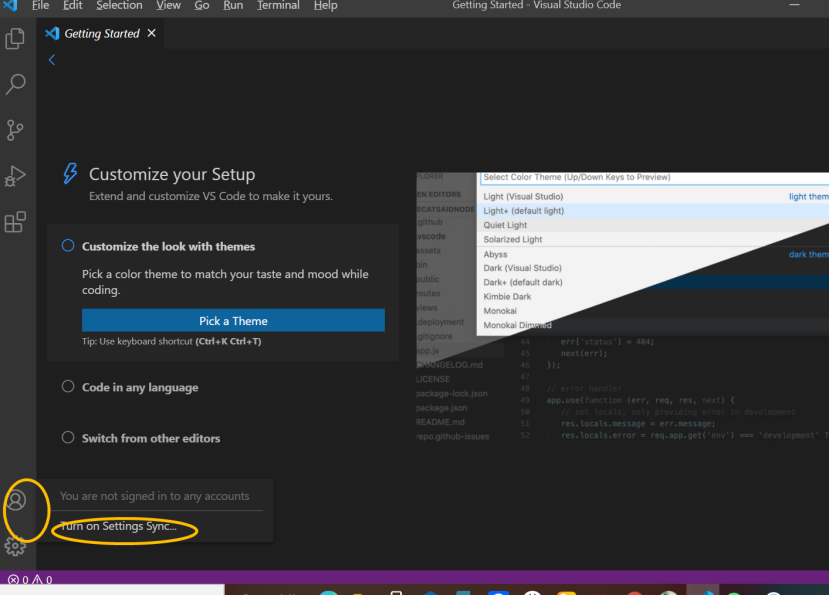Open the Run and Debug view
The height and width of the screenshot is (596, 830).
pyautogui.click(x=15, y=176)
